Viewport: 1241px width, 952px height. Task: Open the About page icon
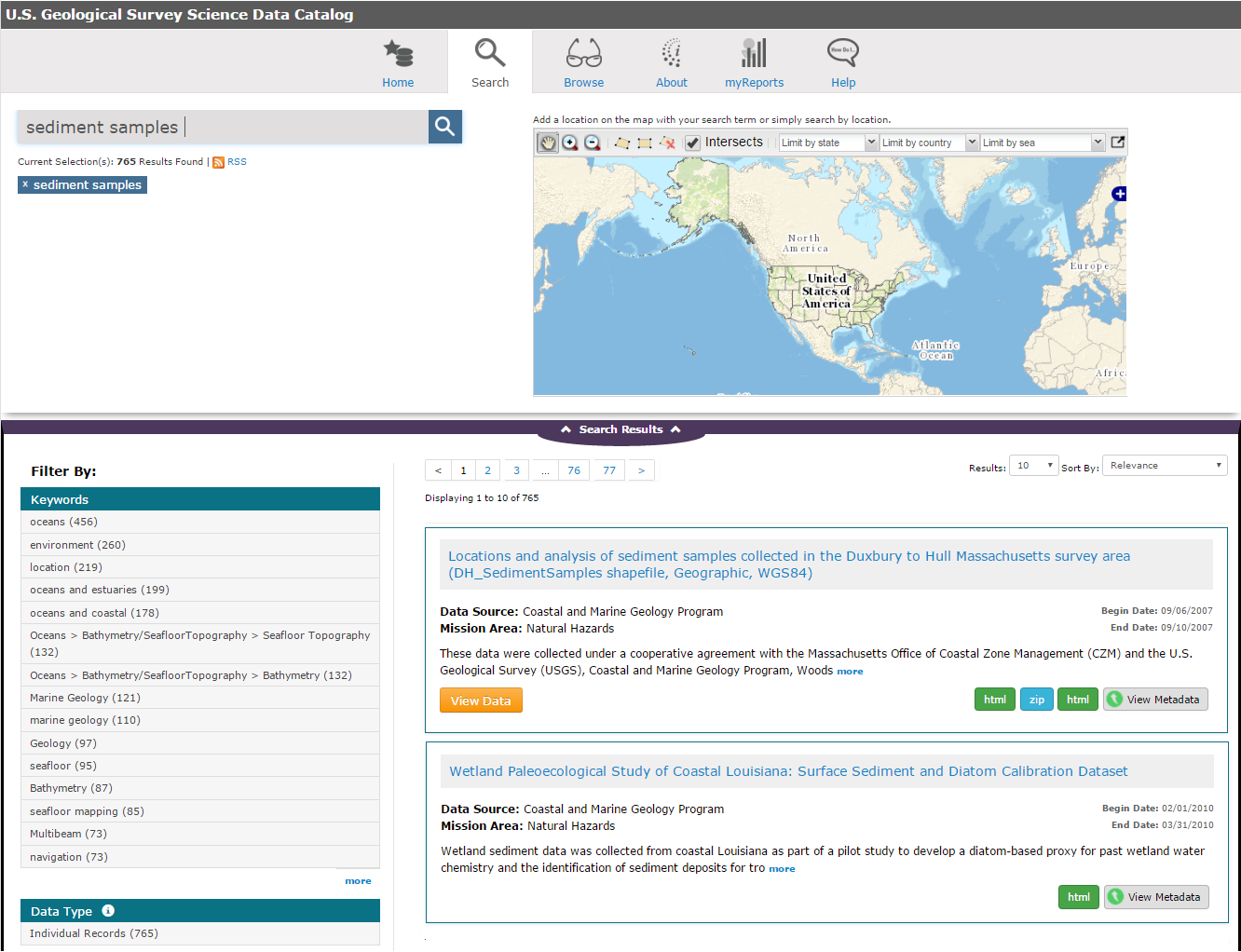point(672,53)
